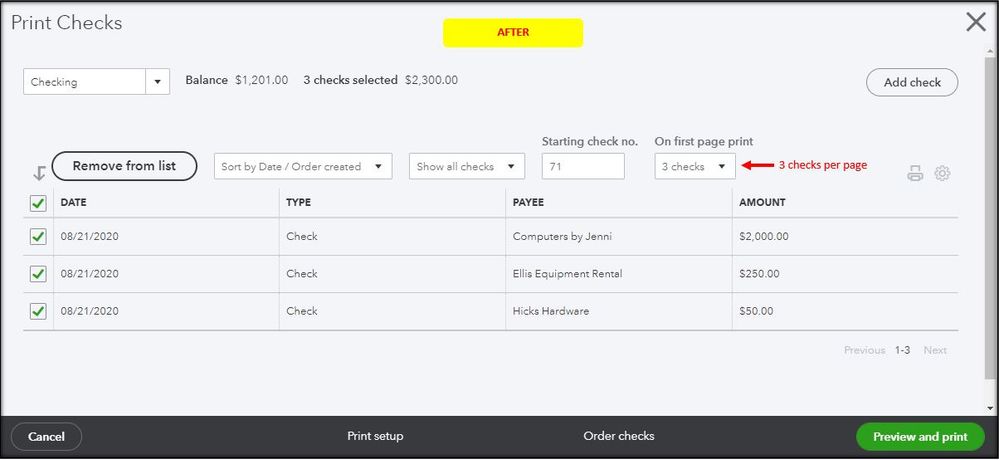Viewport: 999px width, 460px height.
Task: Click Remove from list button
Action: pos(124,166)
